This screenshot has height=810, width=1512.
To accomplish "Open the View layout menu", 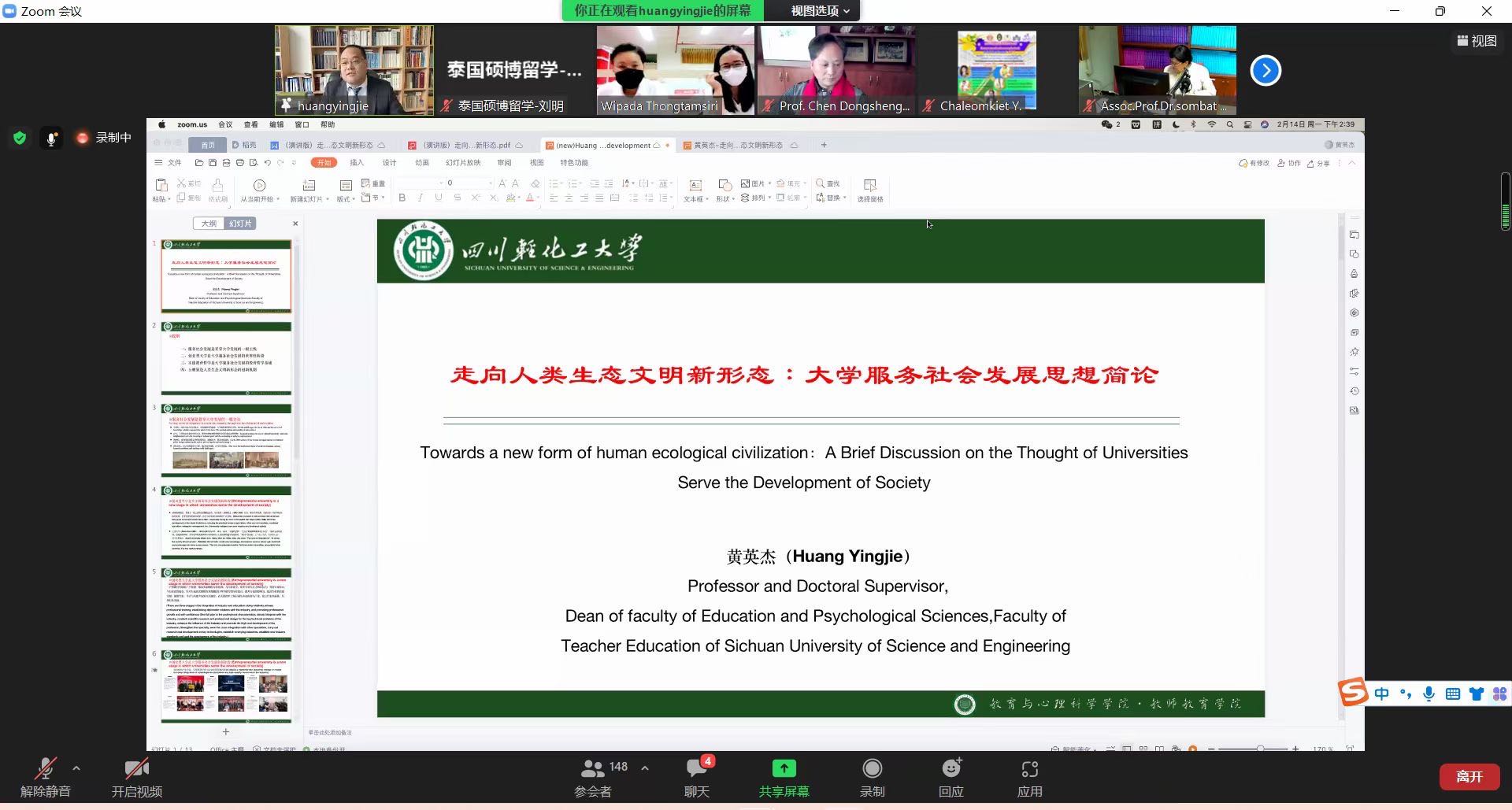I will [x=1477, y=41].
